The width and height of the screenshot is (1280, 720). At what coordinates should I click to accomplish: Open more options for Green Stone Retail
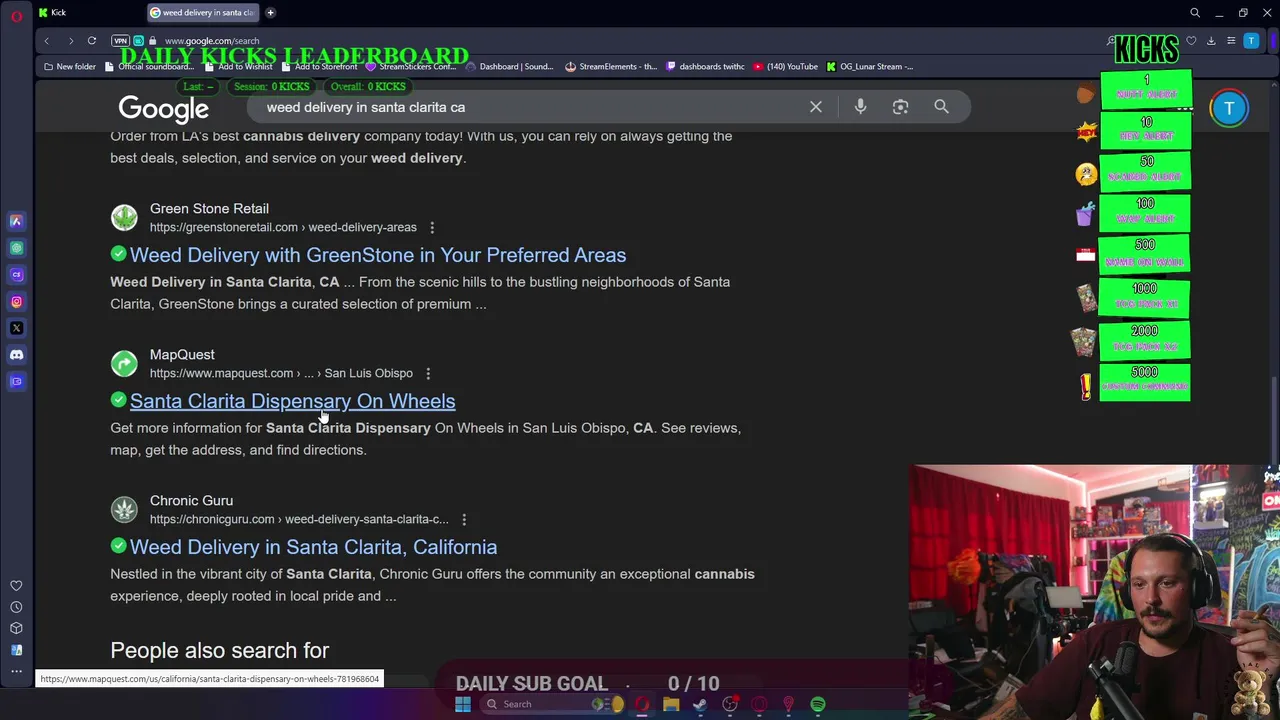432,228
